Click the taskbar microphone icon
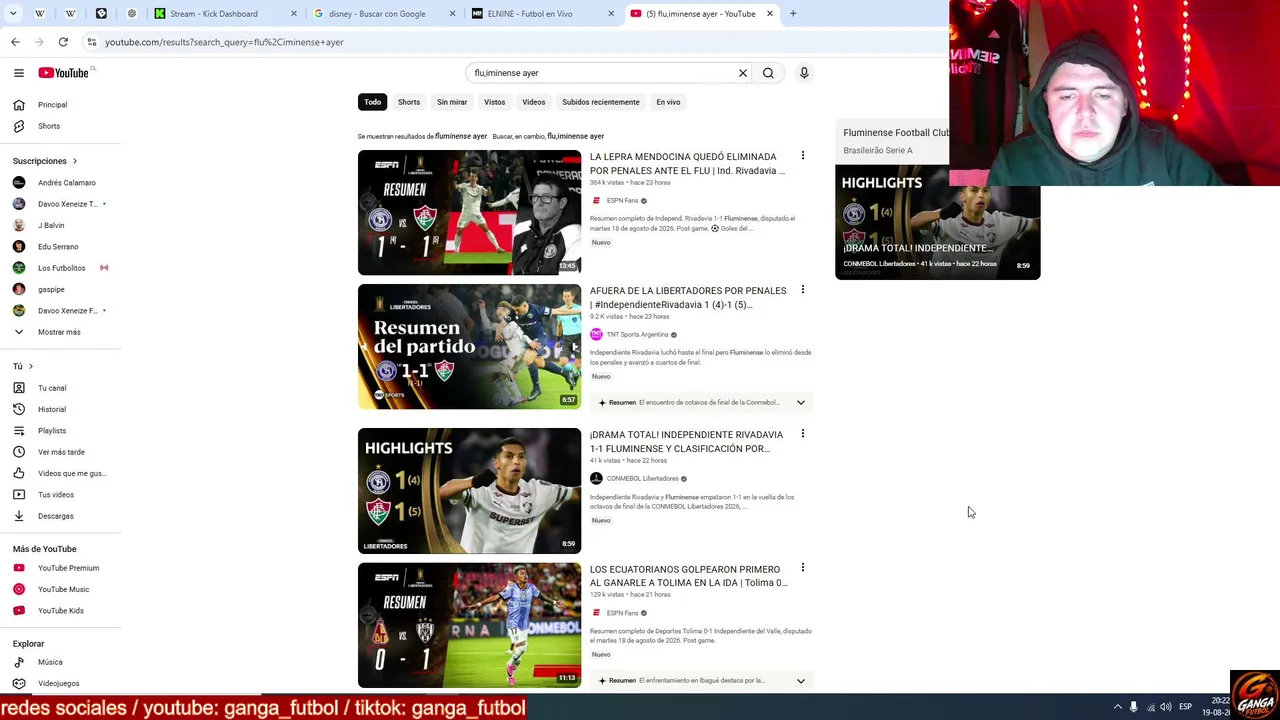Image resolution: width=1280 pixels, height=720 pixels. point(1133,707)
